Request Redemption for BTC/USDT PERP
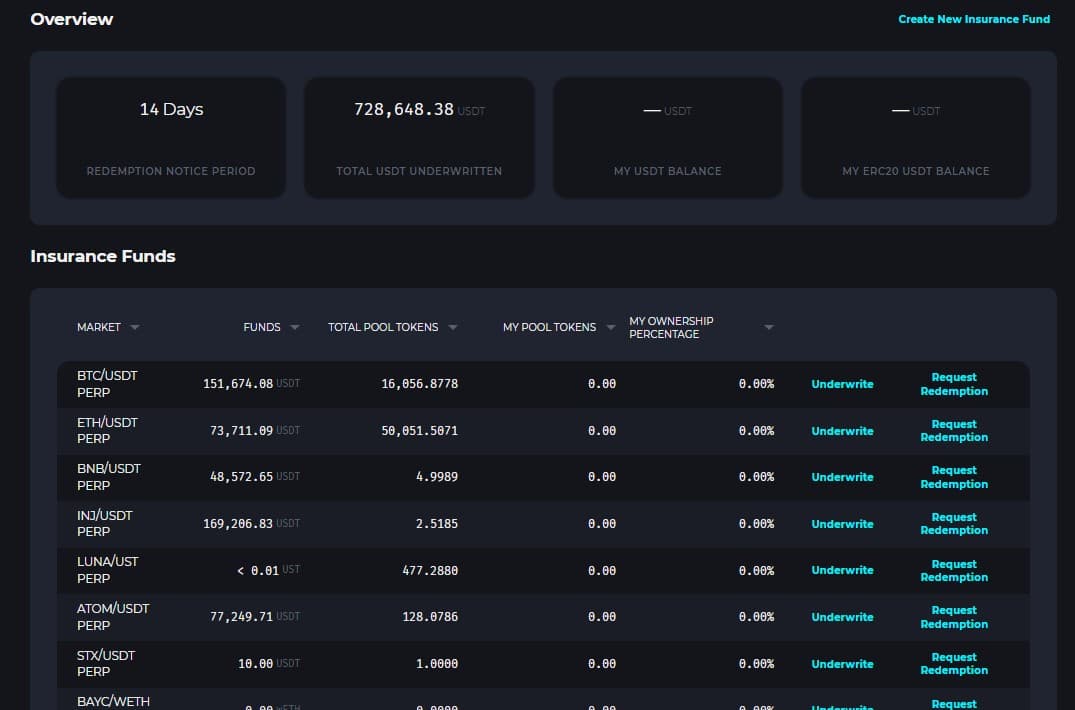The width and height of the screenshot is (1075, 710). click(x=953, y=384)
